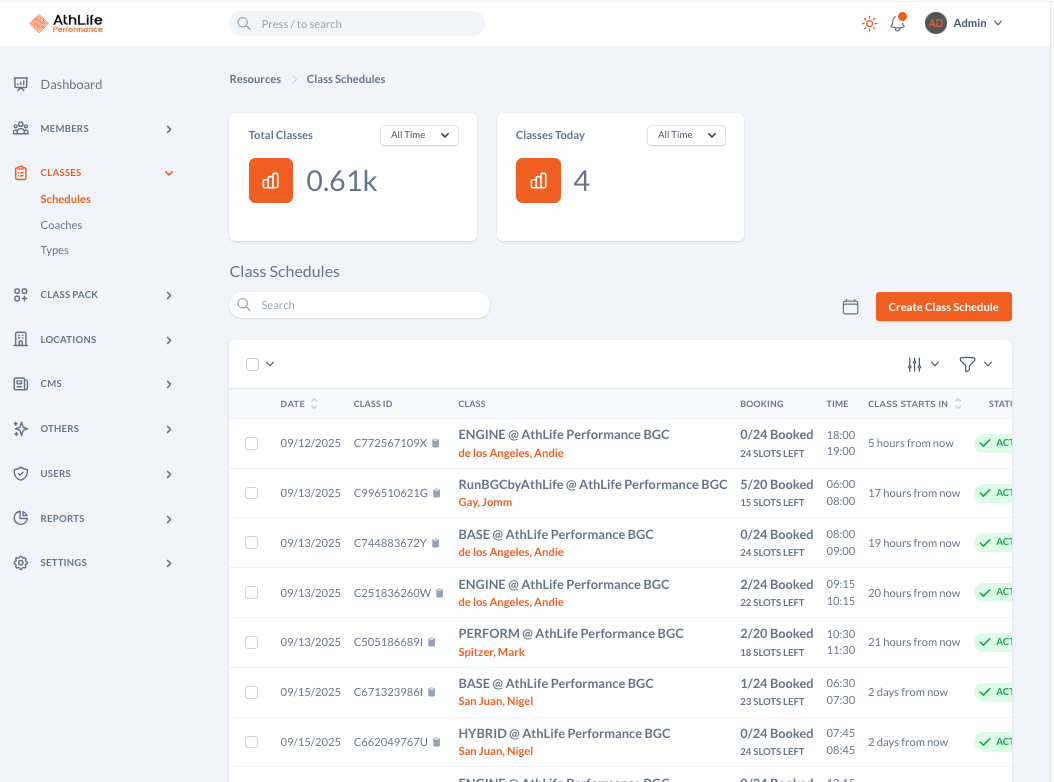Click the Create Class Schedule button
1054x782 pixels.
pyautogui.click(x=943, y=307)
